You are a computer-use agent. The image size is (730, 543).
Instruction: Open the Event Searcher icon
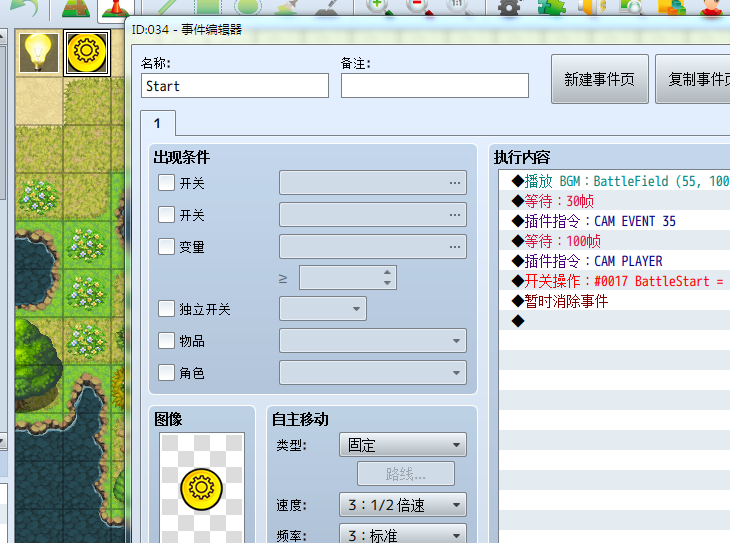coord(631,7)
